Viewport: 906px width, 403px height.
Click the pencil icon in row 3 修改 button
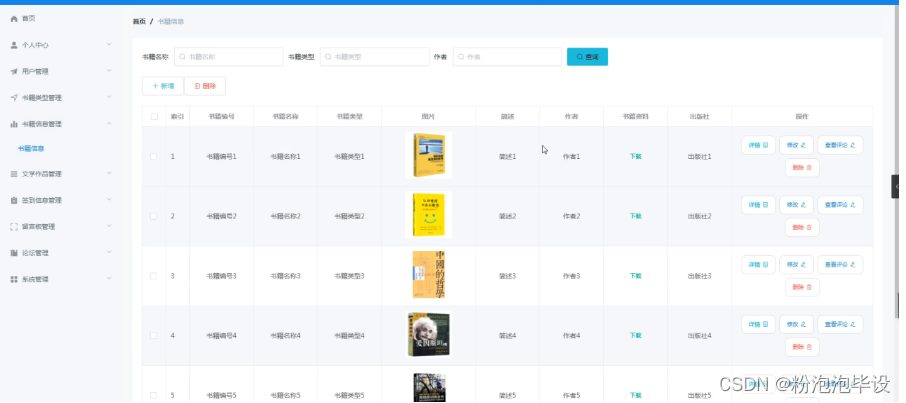[803, 265]
